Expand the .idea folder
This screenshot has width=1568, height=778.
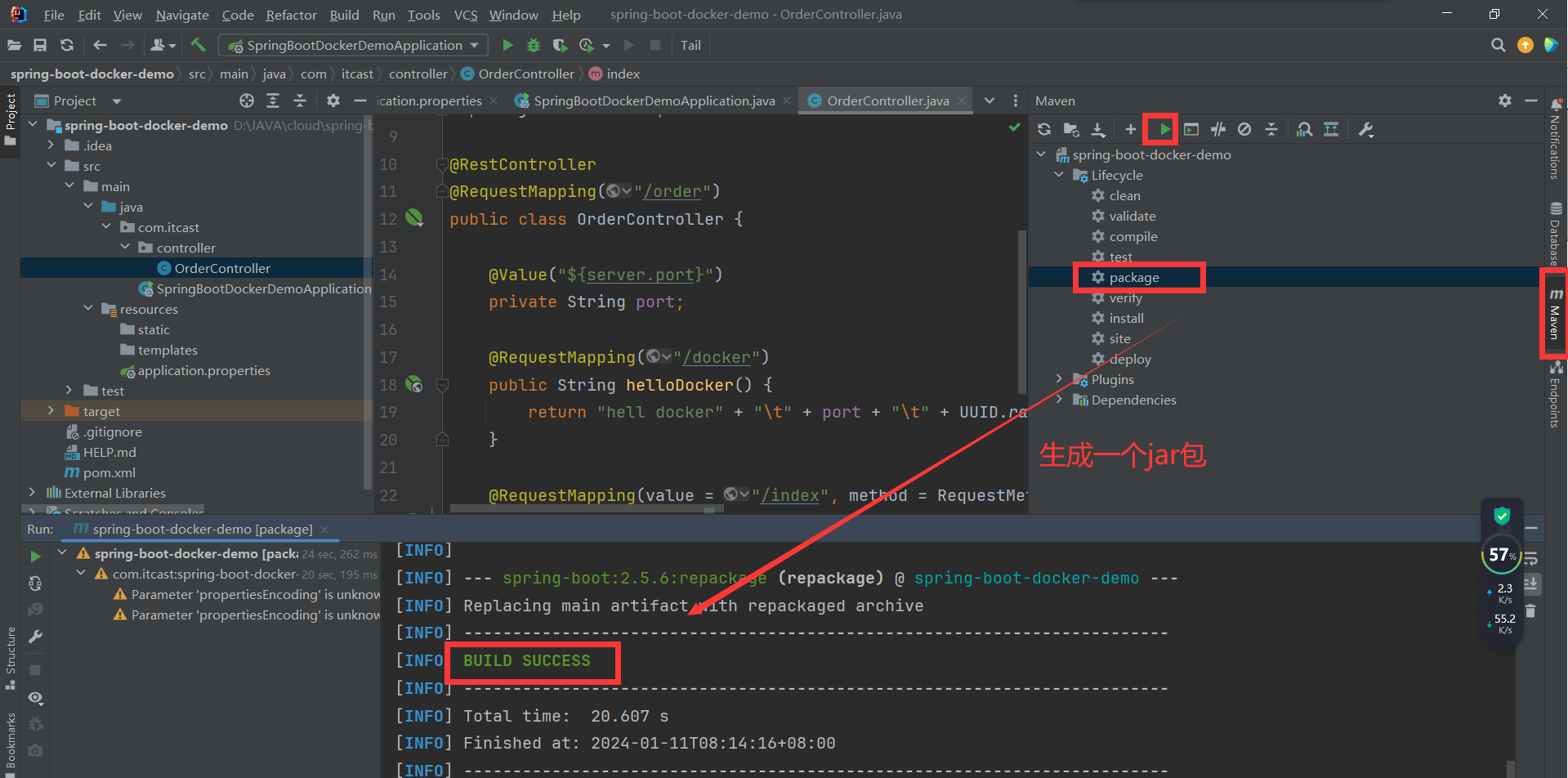(51, 145)
